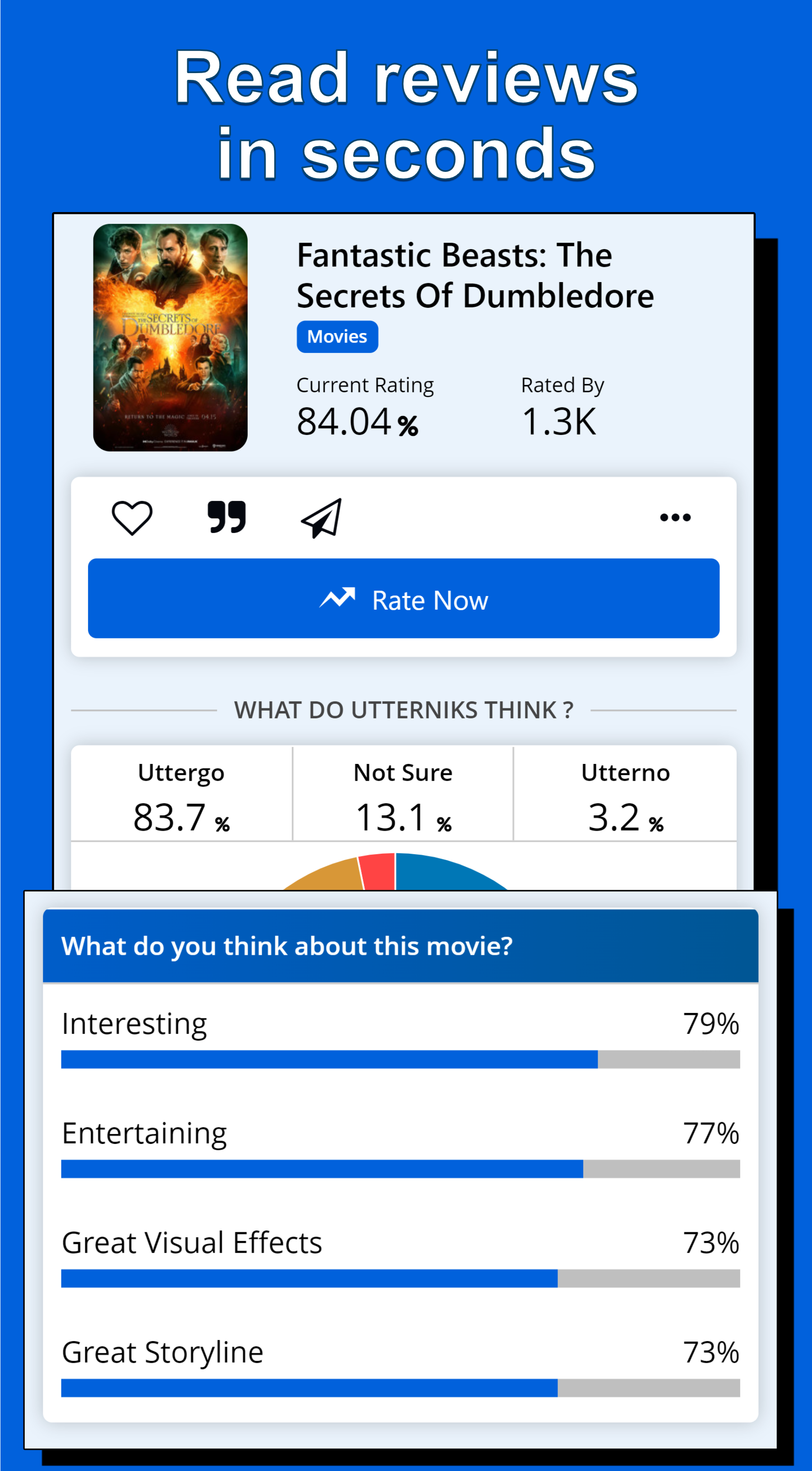
Task: Open the three-dot more options menu
Action: tap(675, 518)
